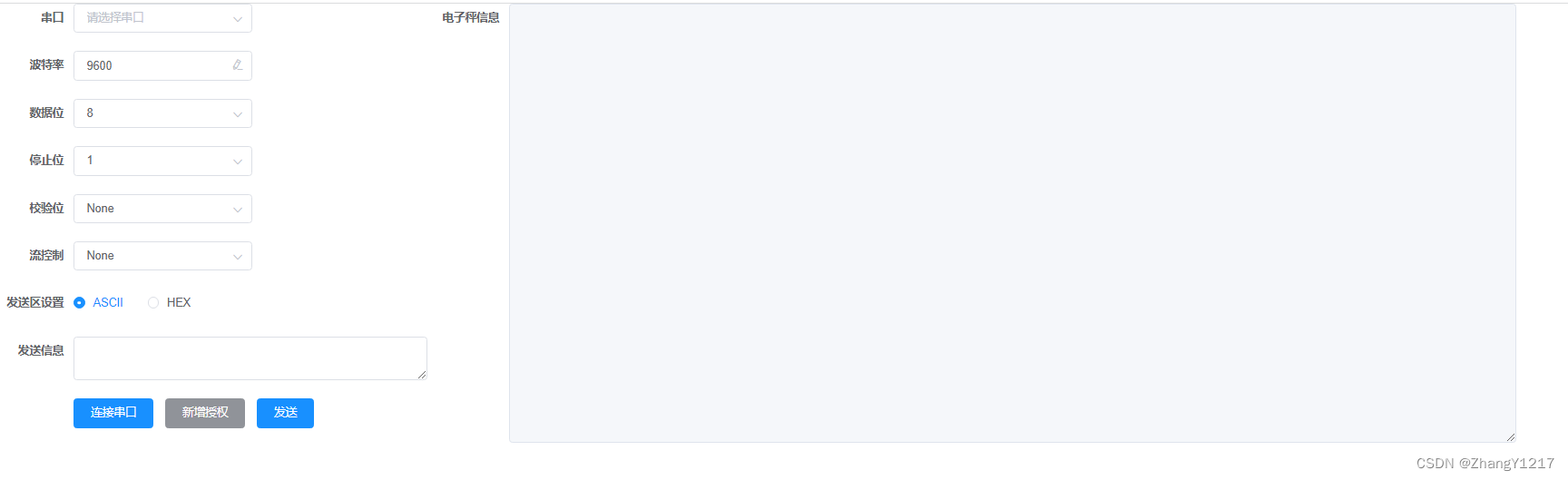
Task: Click the resize grip of 电子秤信息 textarea
Action: coord(1511,437)
